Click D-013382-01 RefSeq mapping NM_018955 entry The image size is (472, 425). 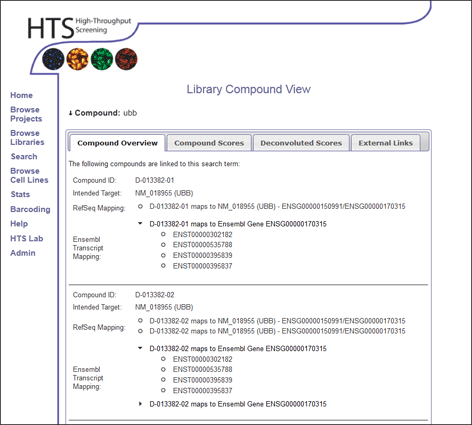[277, 207]
